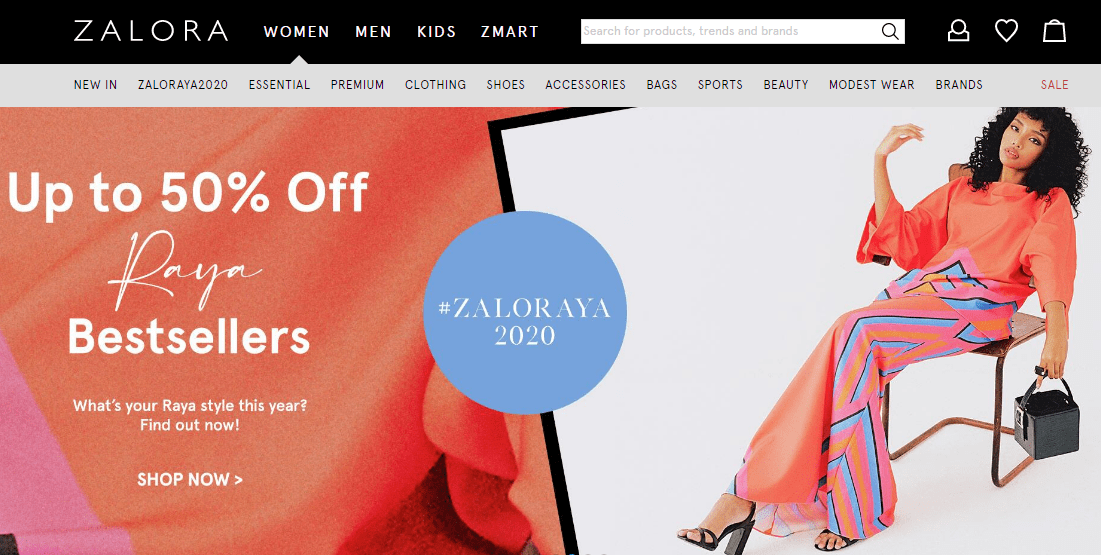
Task: Switch to the KIDS section
Action: point(437,32)
